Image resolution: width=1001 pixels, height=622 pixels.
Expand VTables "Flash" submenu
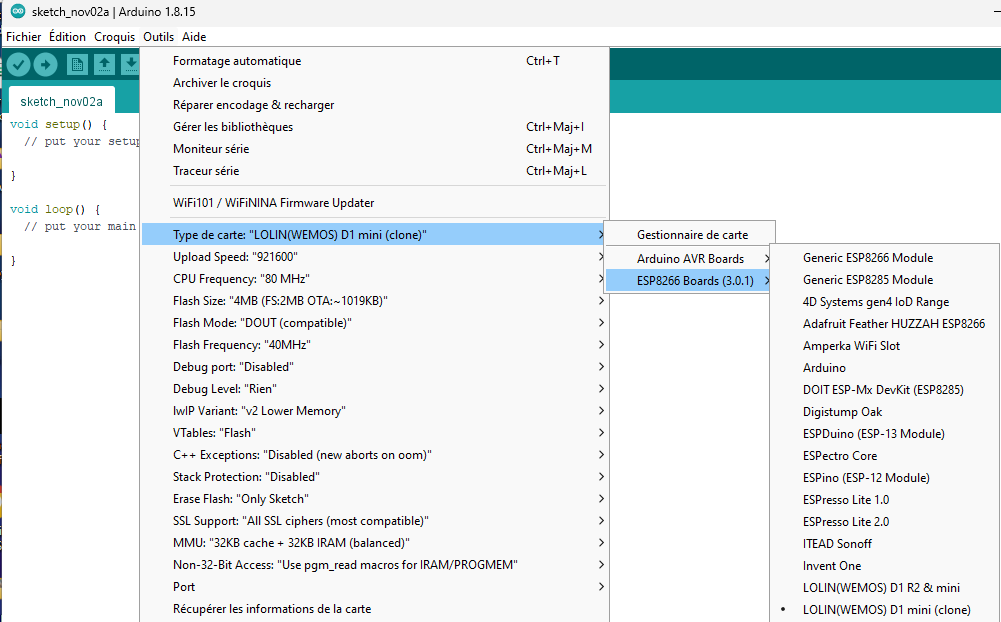tap(374, 433)
